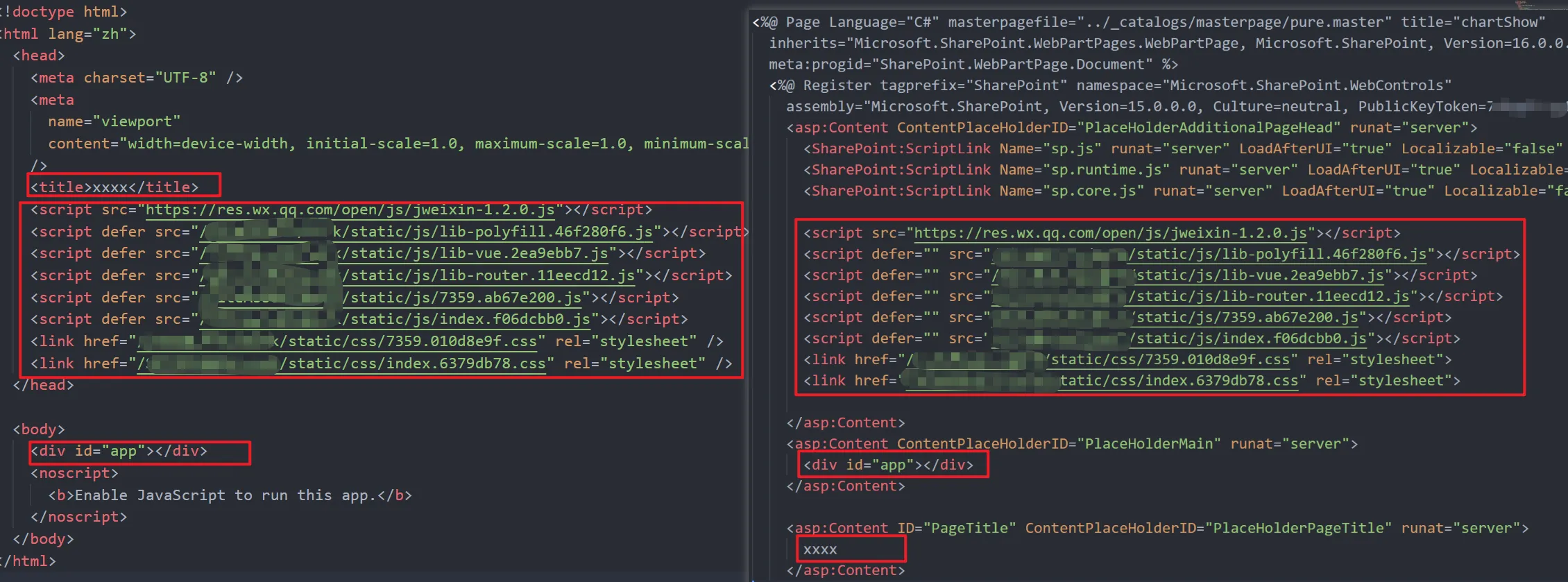Screen dimensions: 1568x582
Task: Open index.f06dcbb0.js path in right pane
Action: click(x=1179, y=339)
